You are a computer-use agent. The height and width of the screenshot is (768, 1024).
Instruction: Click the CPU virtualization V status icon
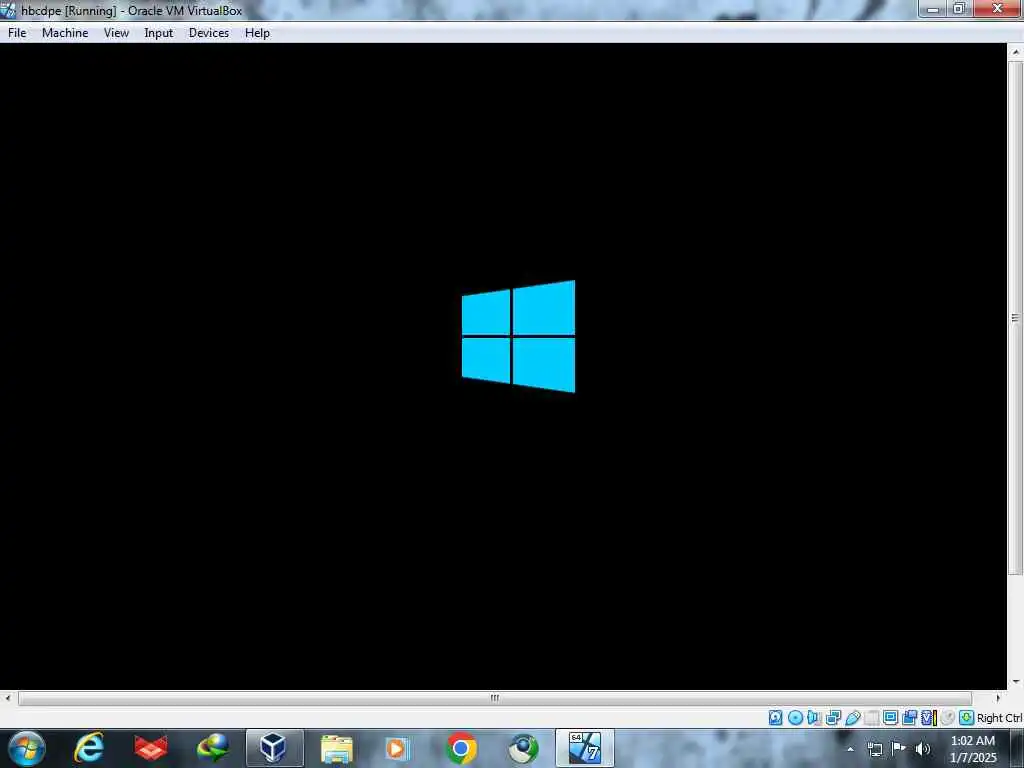tap(928, 718)
